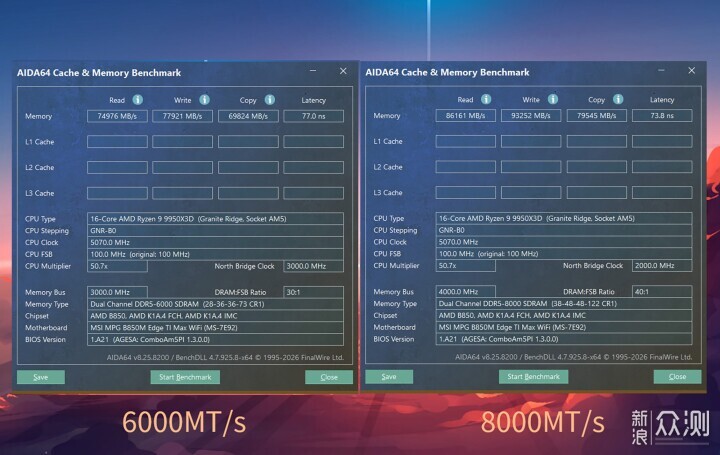Click Read info icon in right window
This screenshot has width=720, height=455.
pos(486,99)
